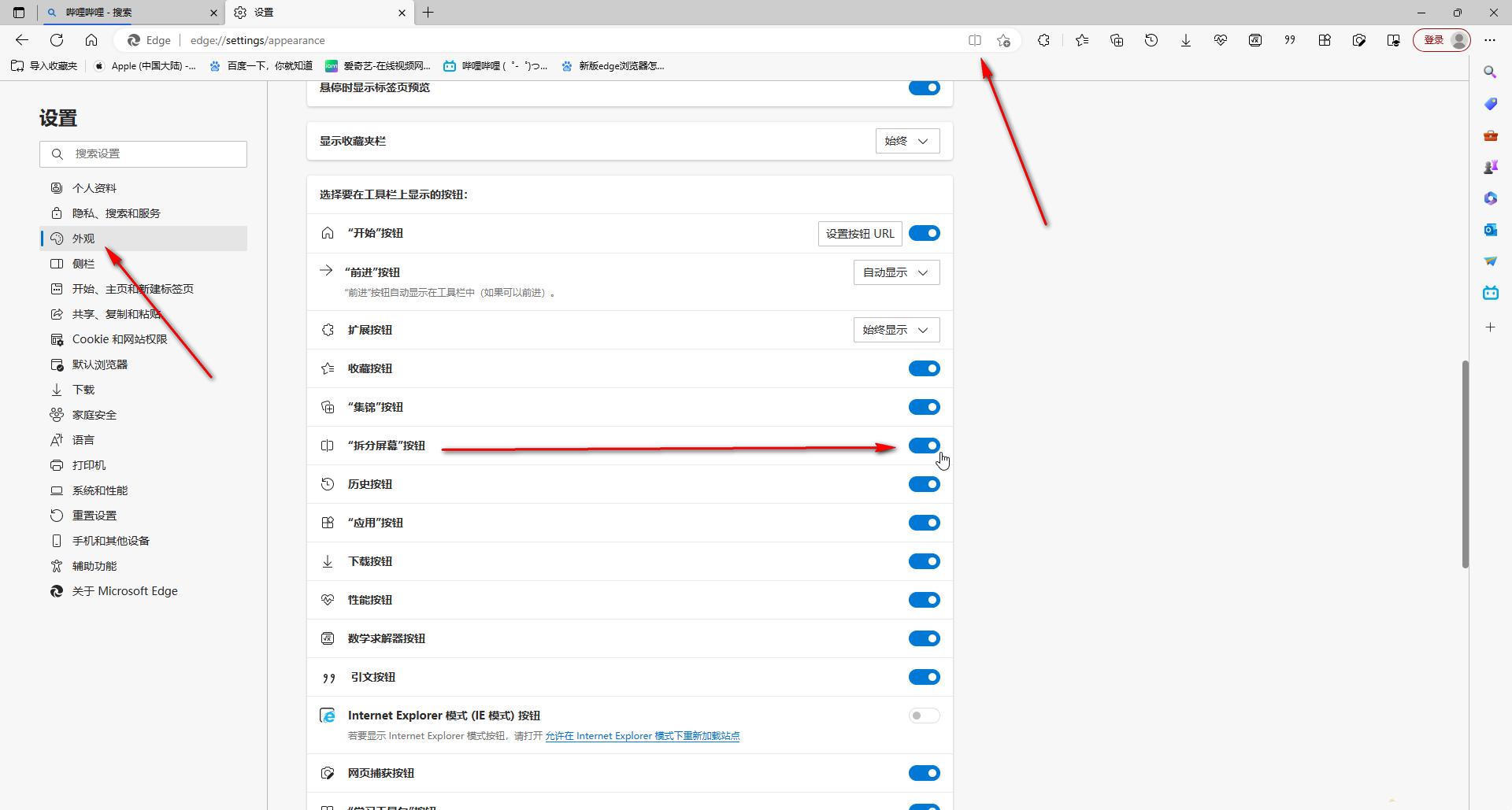Go back to previous page

(x=22, y=40)
